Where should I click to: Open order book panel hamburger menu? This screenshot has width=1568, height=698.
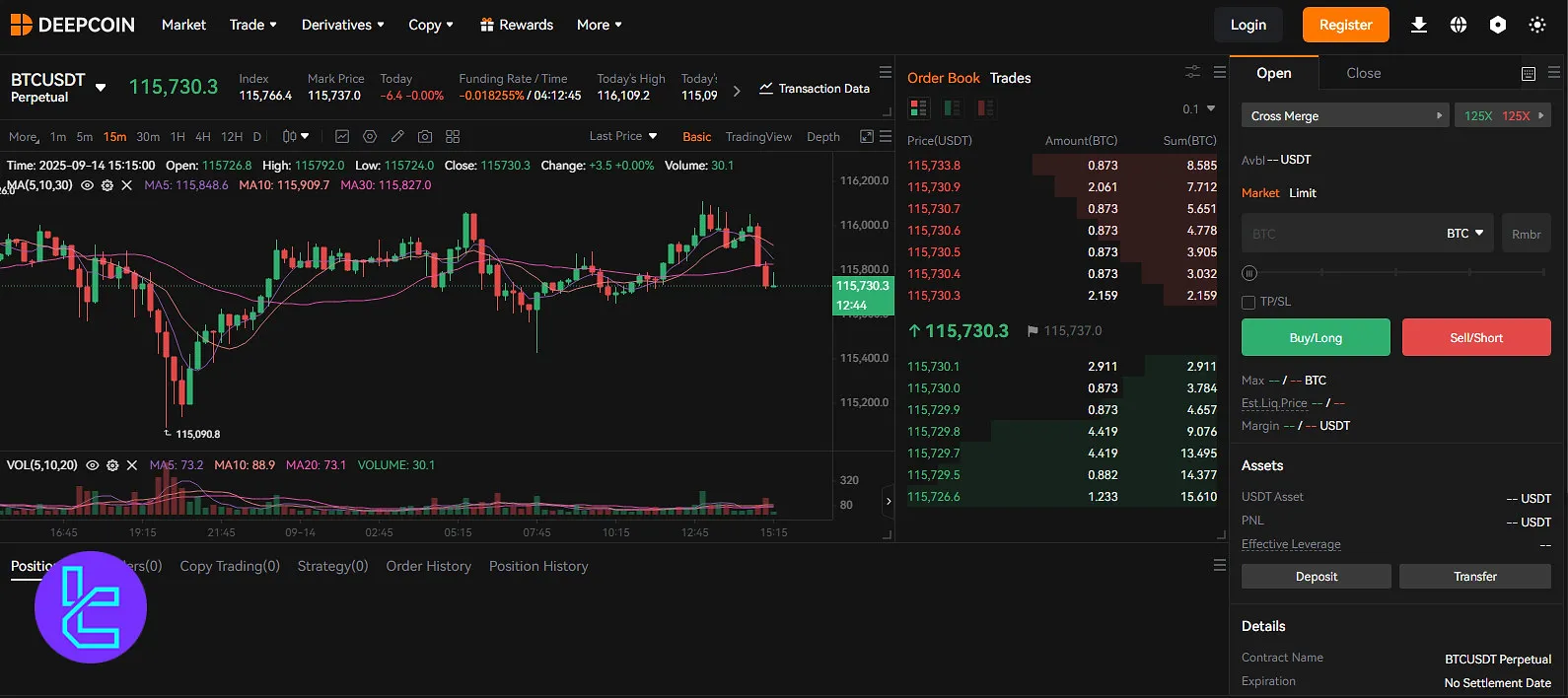(x=1220, y=72)
